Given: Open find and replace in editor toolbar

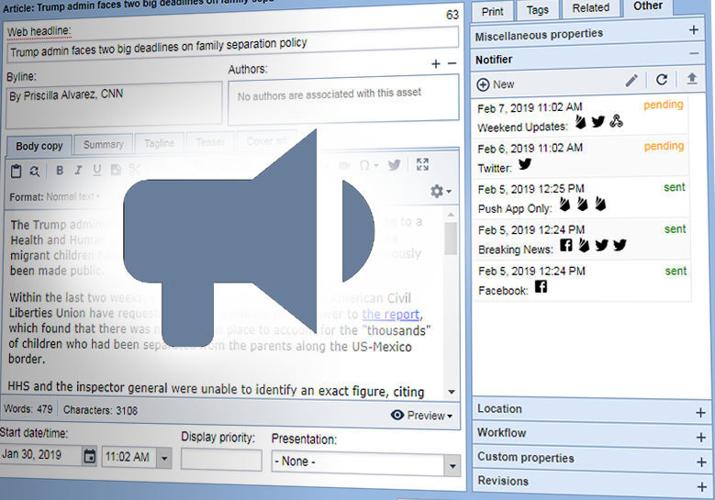Looking at the screenshot, I should coord(34,171).
